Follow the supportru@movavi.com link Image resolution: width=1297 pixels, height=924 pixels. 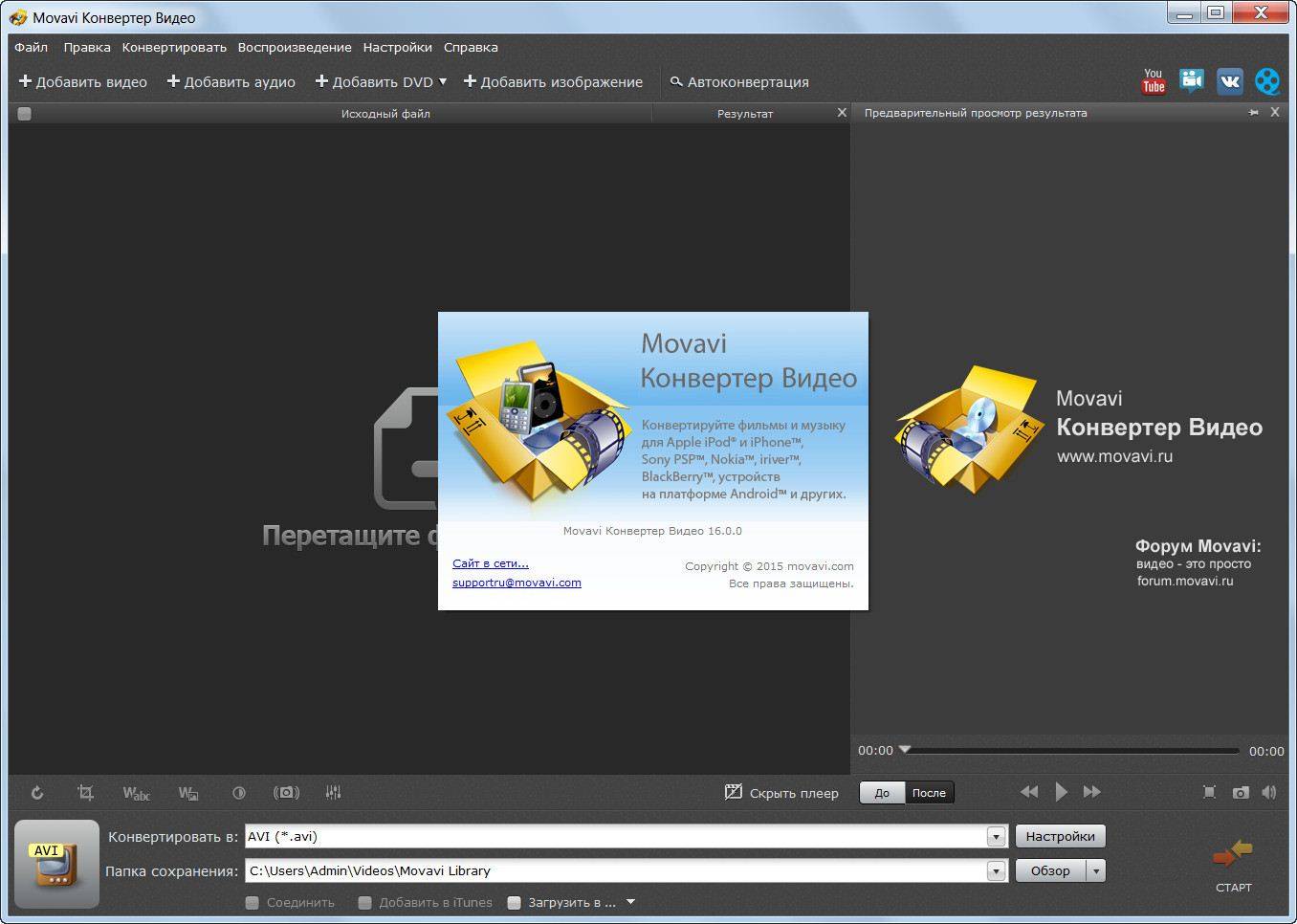pyautogui.click(x=517, y=583)
